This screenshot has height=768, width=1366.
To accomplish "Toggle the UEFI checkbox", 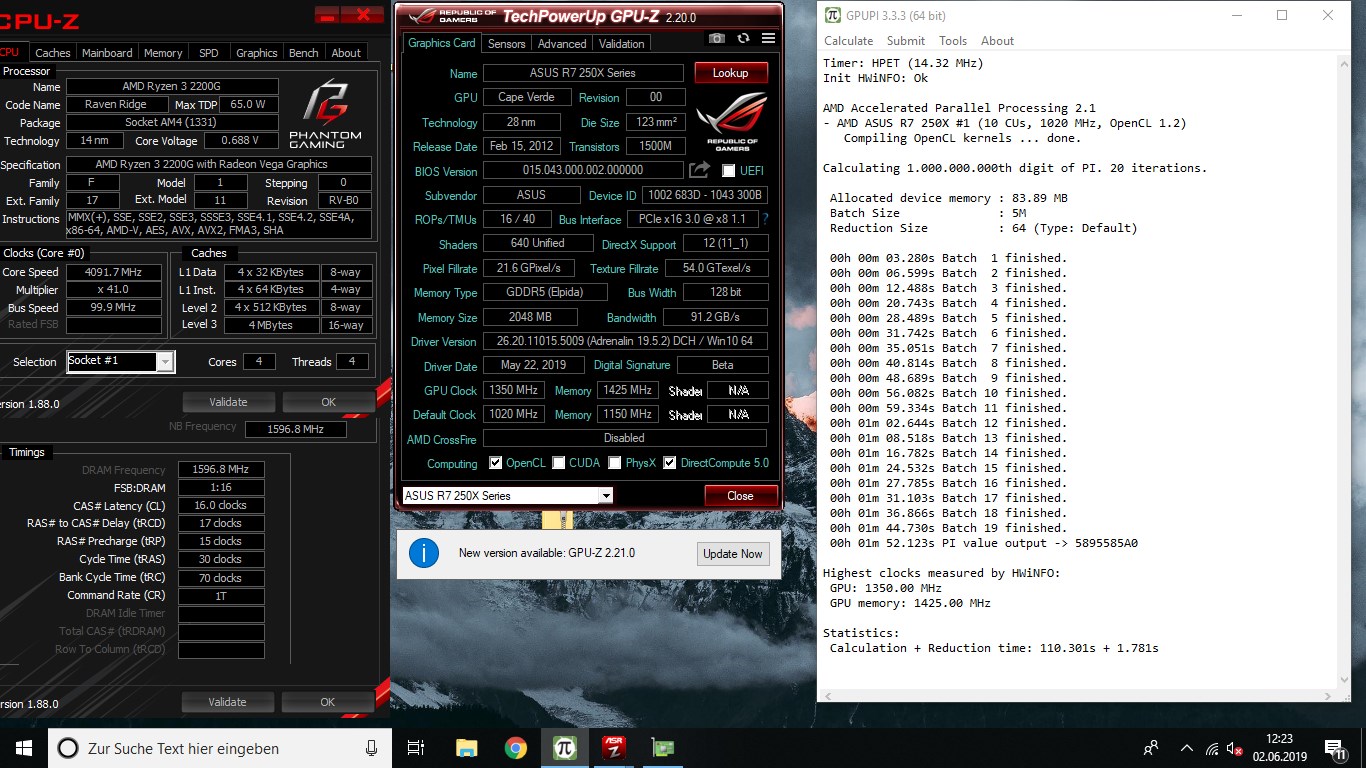I will click(x=728, y=170).
